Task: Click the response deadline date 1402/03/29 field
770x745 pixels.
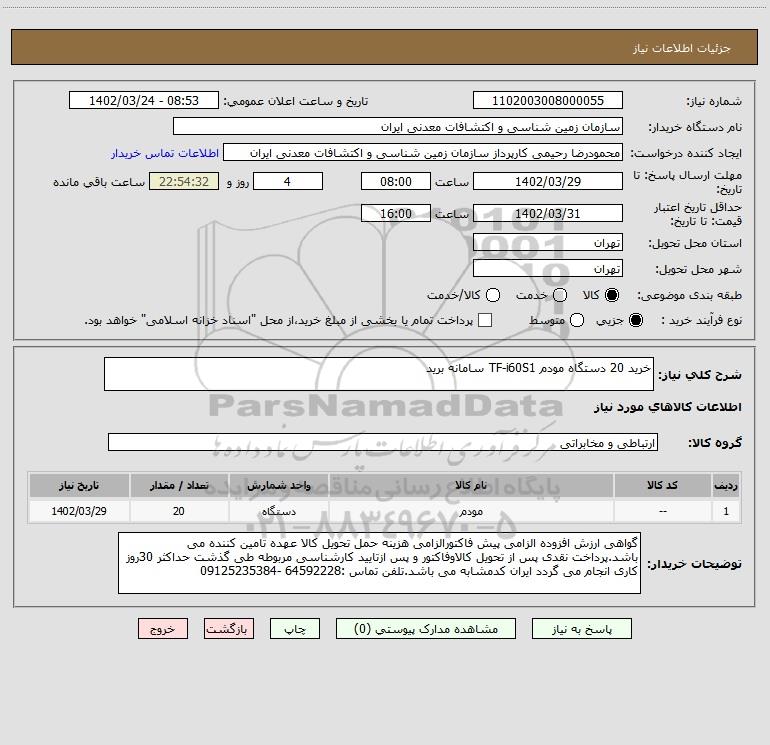Action: point(548,181)
